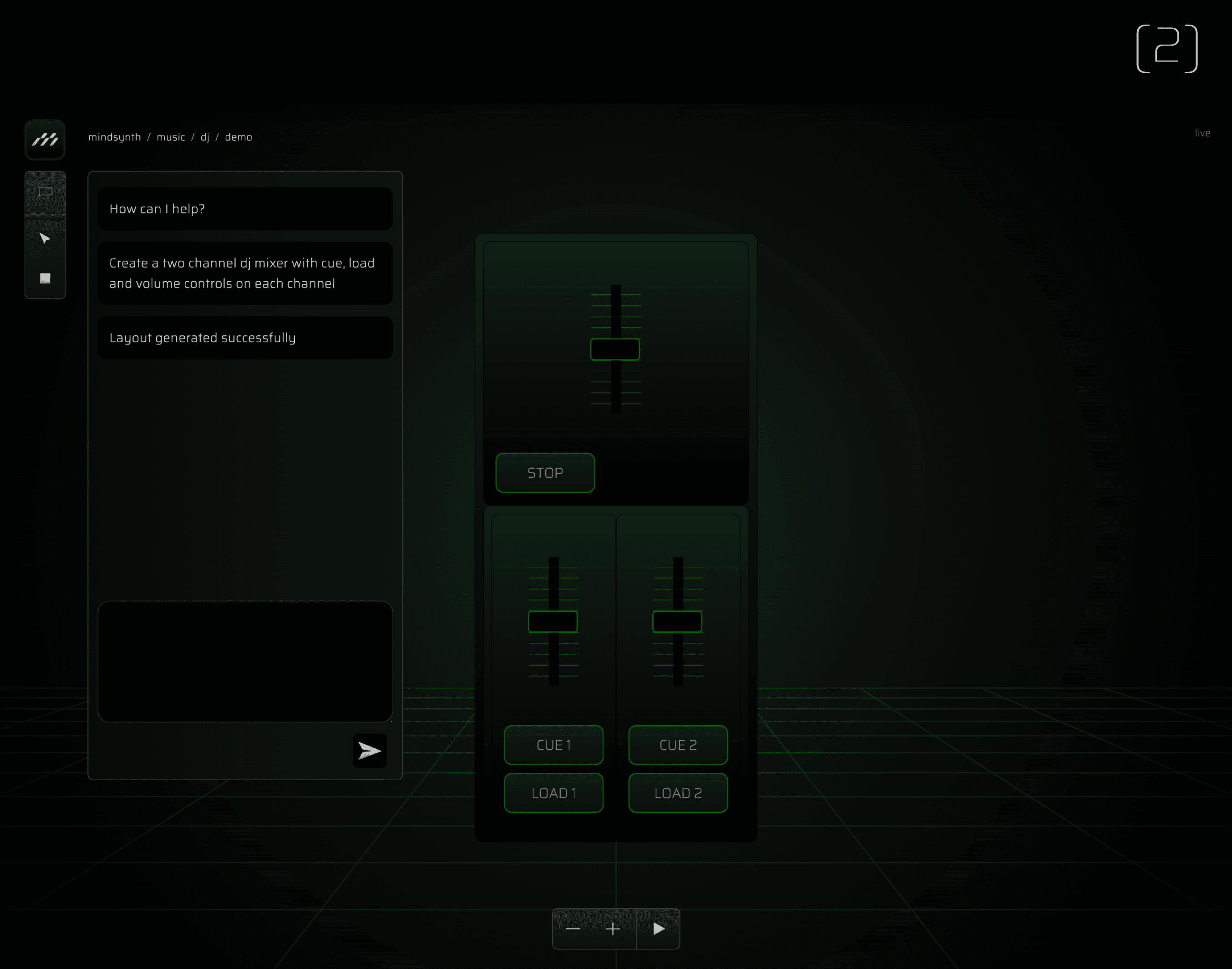Click the CUE 1 button
The image size is (1232, 969).
(x=554, y=745)
